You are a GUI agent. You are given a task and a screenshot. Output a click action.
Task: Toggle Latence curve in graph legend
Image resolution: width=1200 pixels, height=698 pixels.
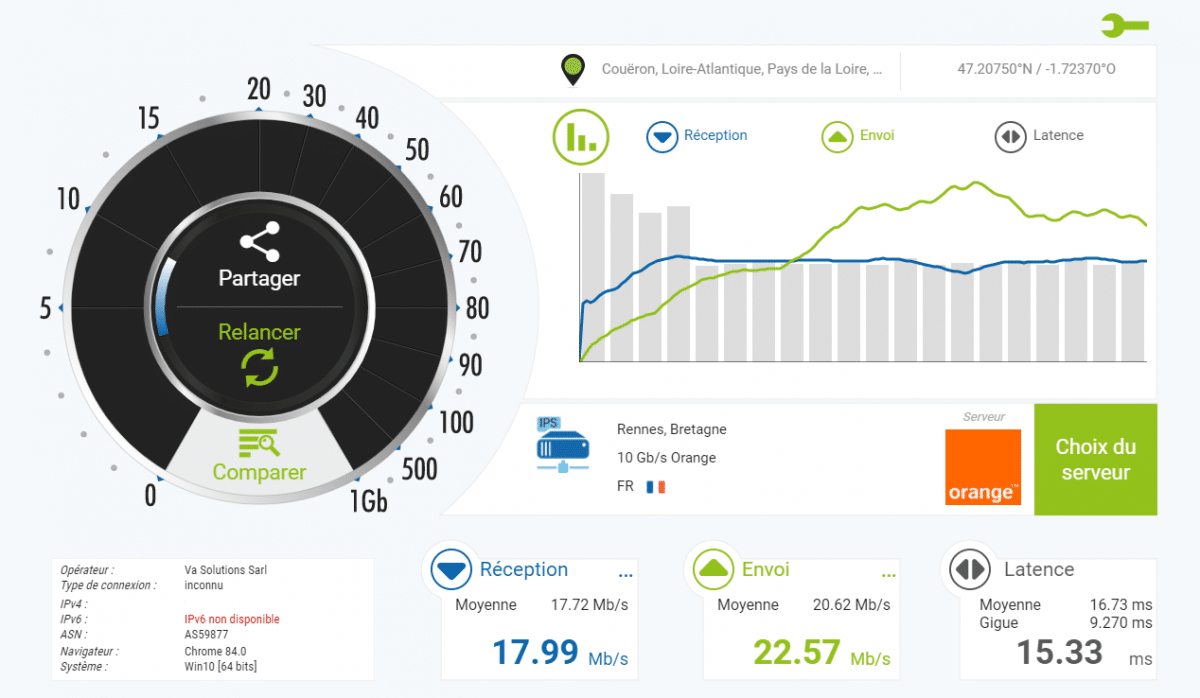tap(1040, 136)
